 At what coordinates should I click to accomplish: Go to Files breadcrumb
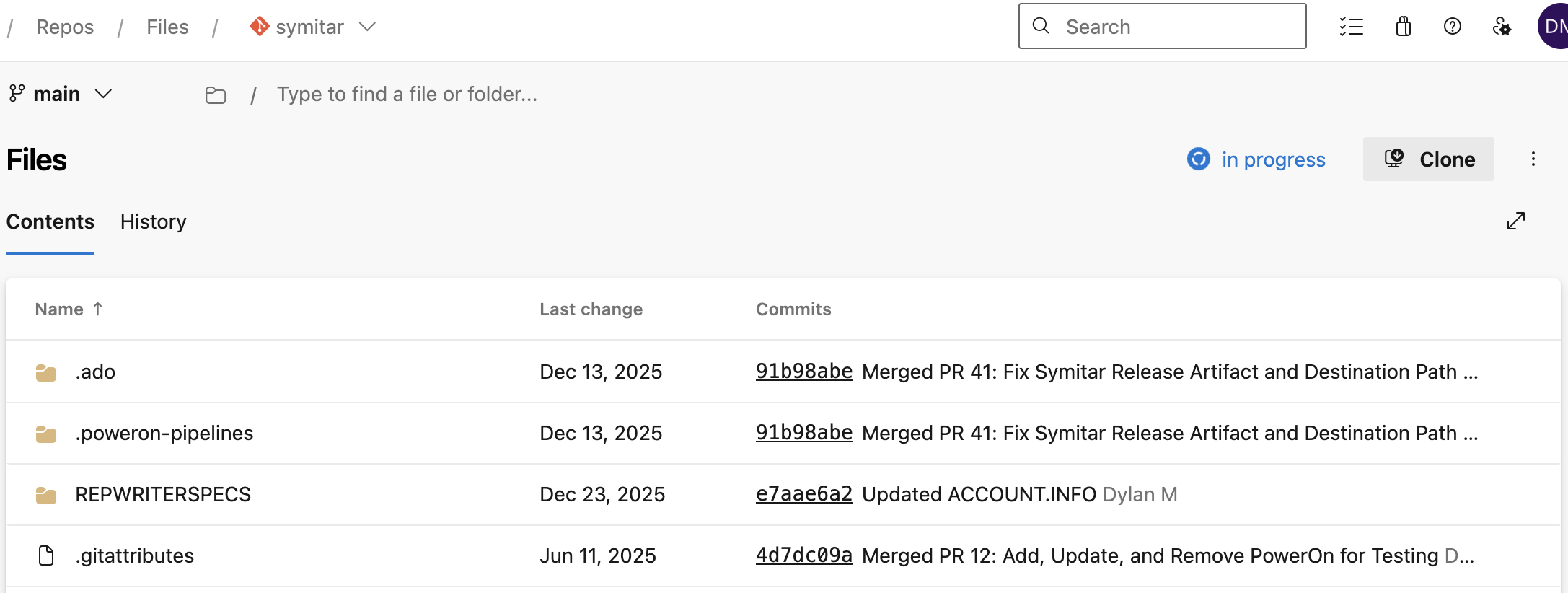click(167, 27)
